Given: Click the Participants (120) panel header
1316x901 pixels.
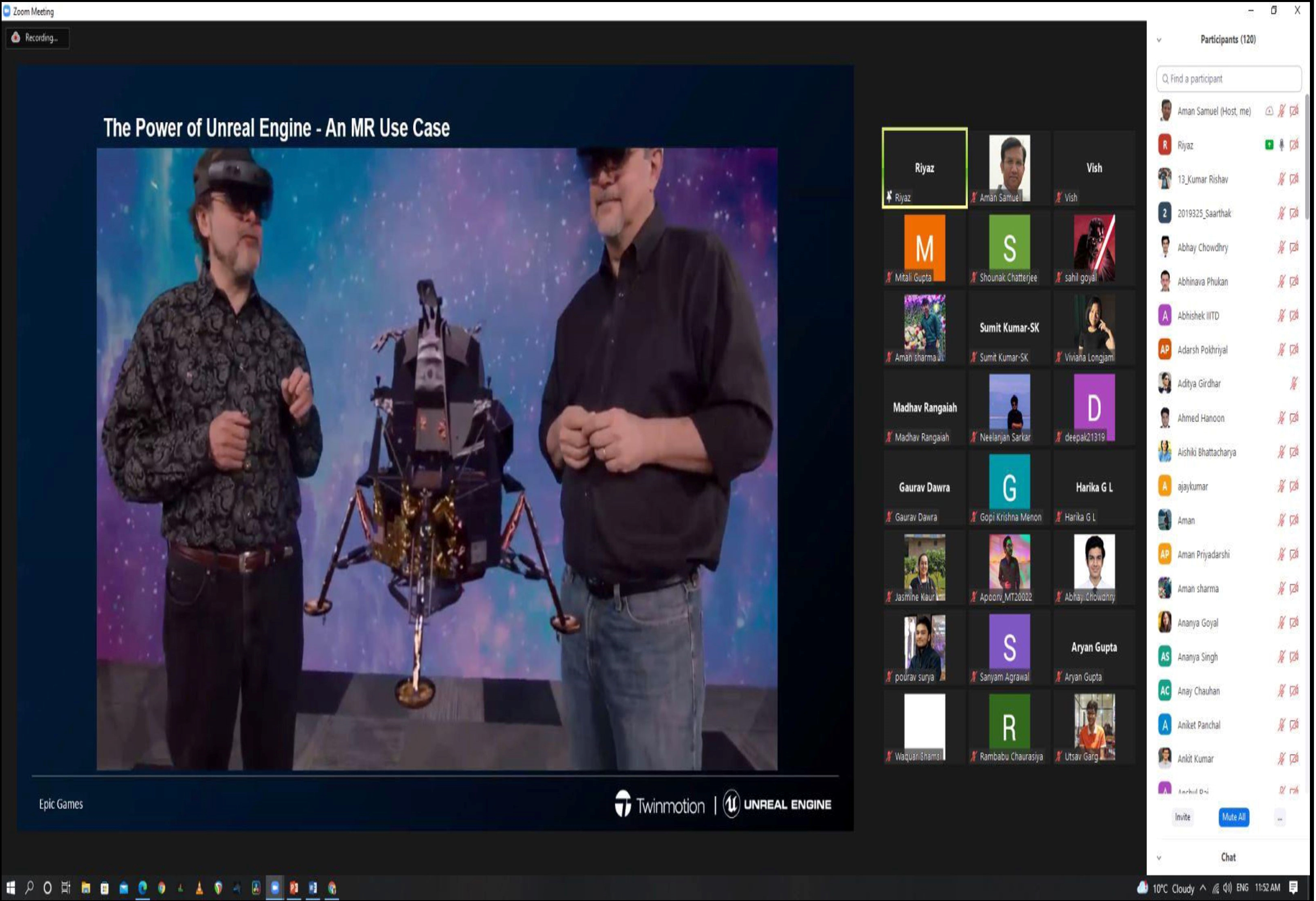Looking at the screenshot, I should (1228, 39).
